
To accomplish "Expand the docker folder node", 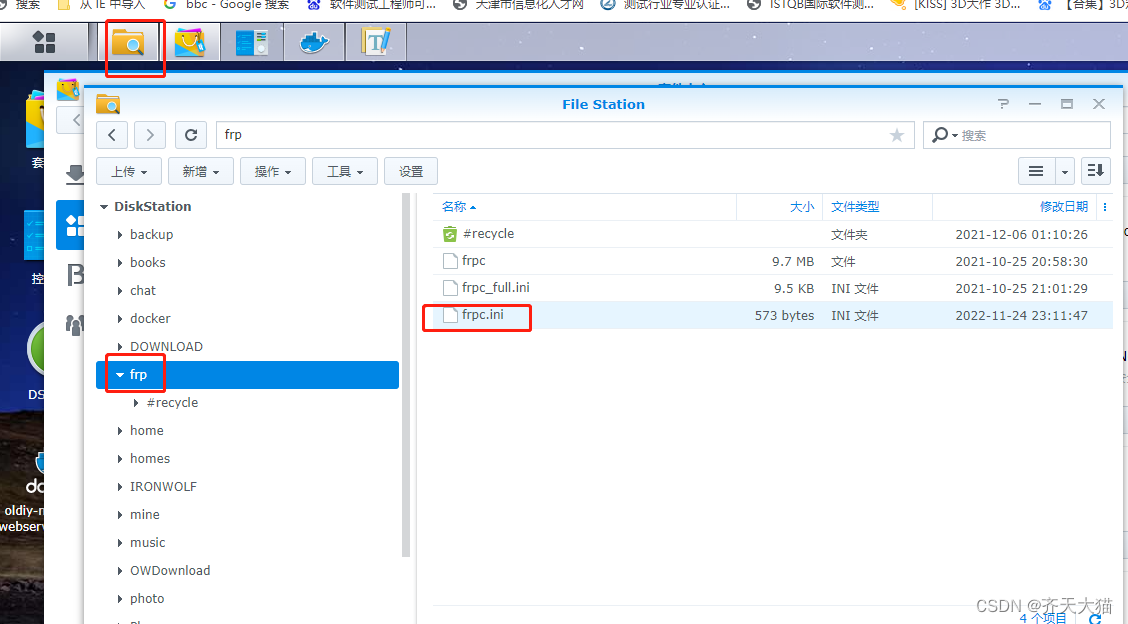I will point(120,319).
